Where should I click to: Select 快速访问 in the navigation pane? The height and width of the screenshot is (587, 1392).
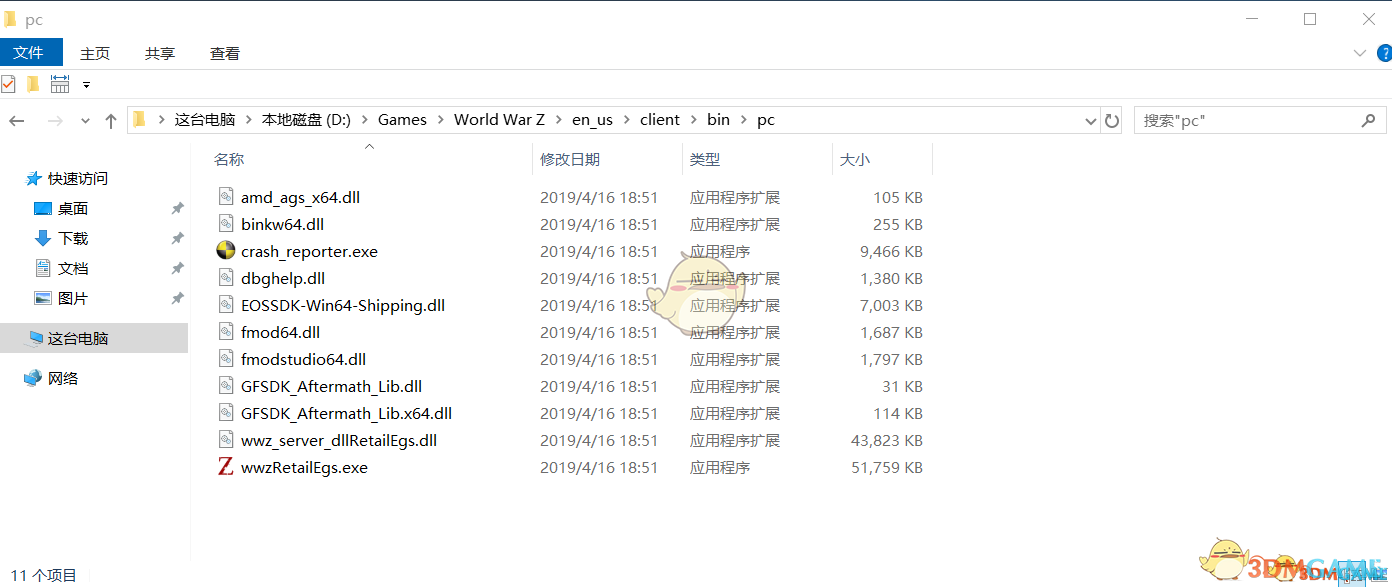tap(78, 179)
